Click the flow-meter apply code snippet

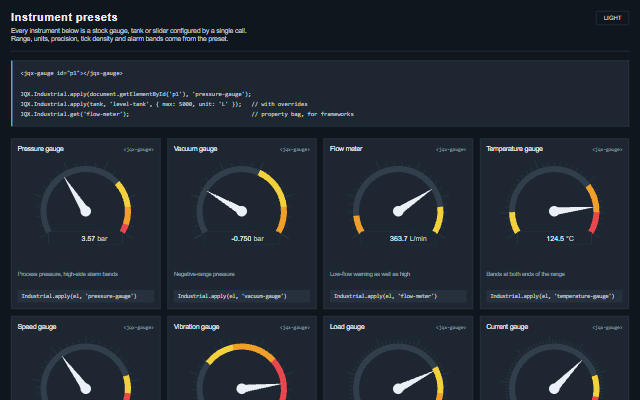398,296
